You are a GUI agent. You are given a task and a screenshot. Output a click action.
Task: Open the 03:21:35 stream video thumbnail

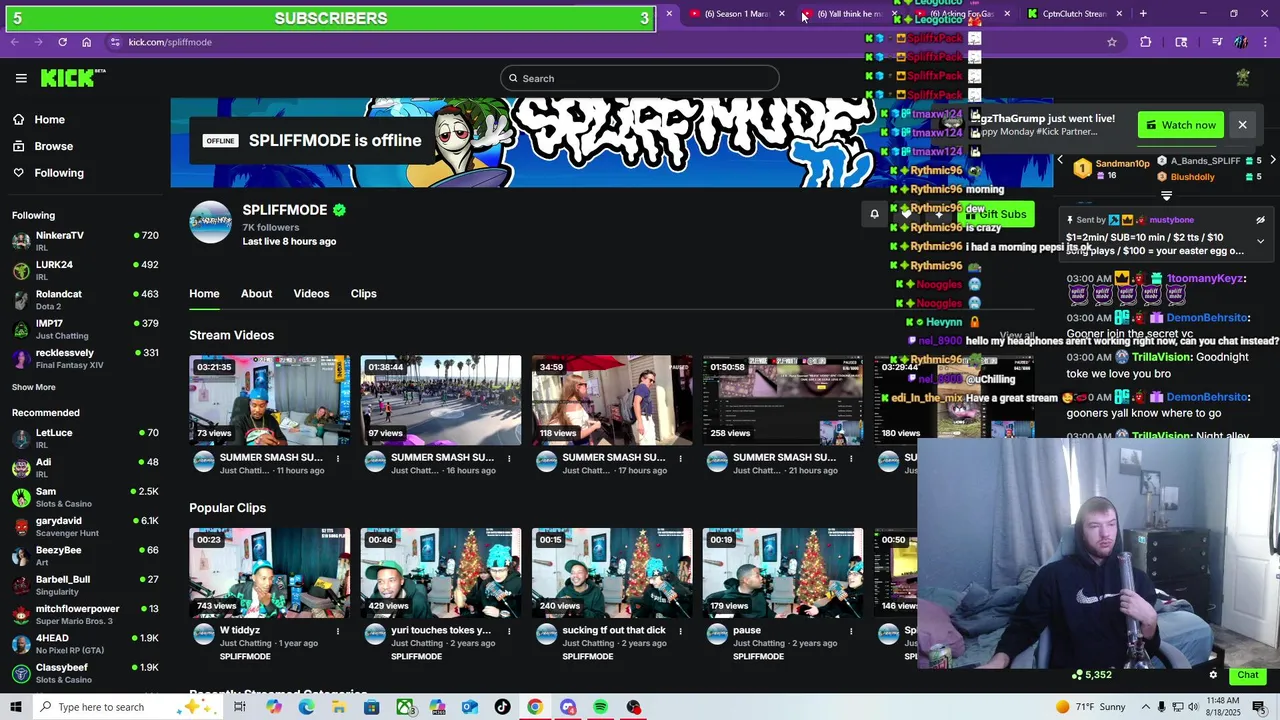pos(270,400)
